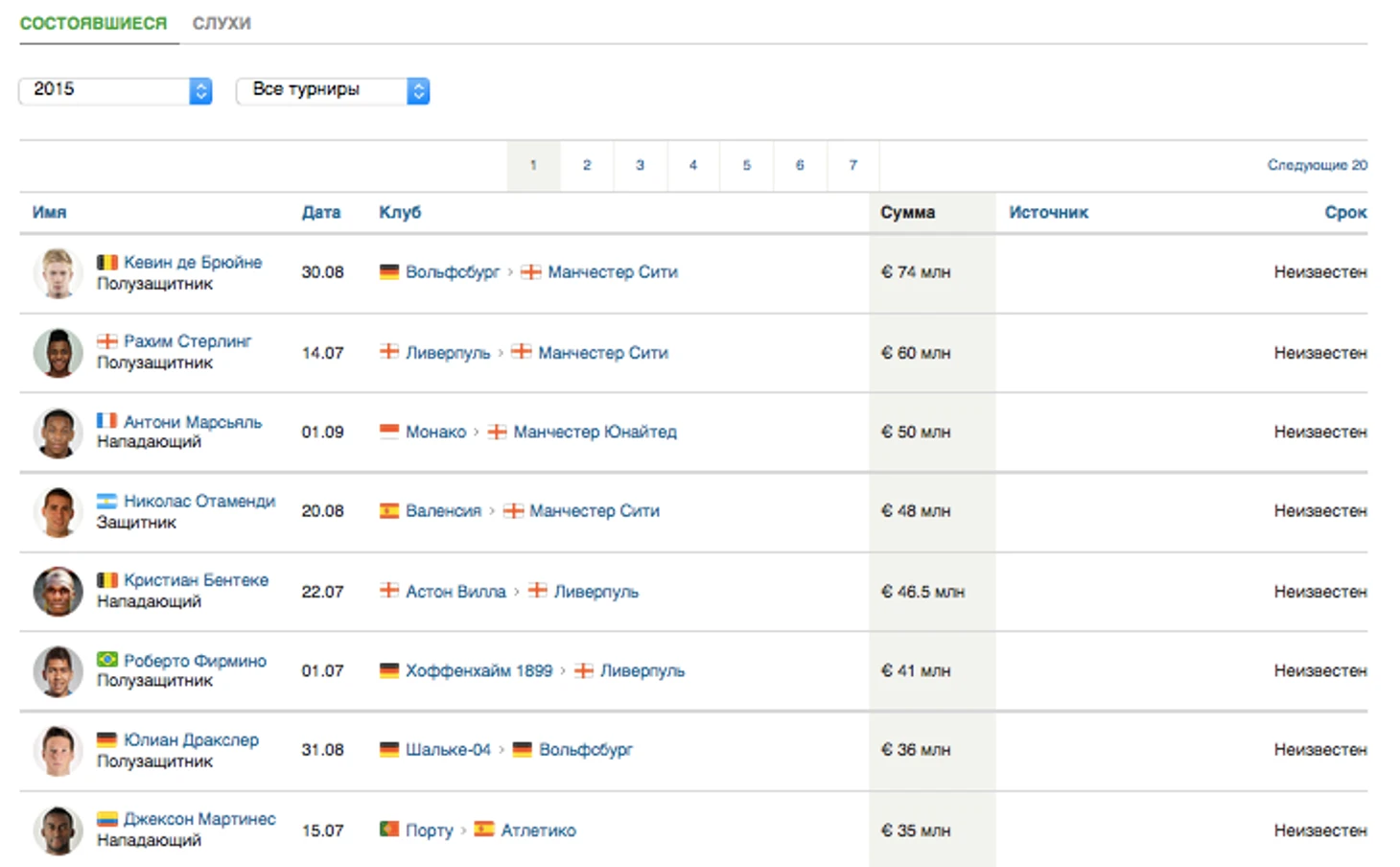Open Ливерпуль club in Фирмино row
Screen dimensions: 1400x867
tap(642, 671)
